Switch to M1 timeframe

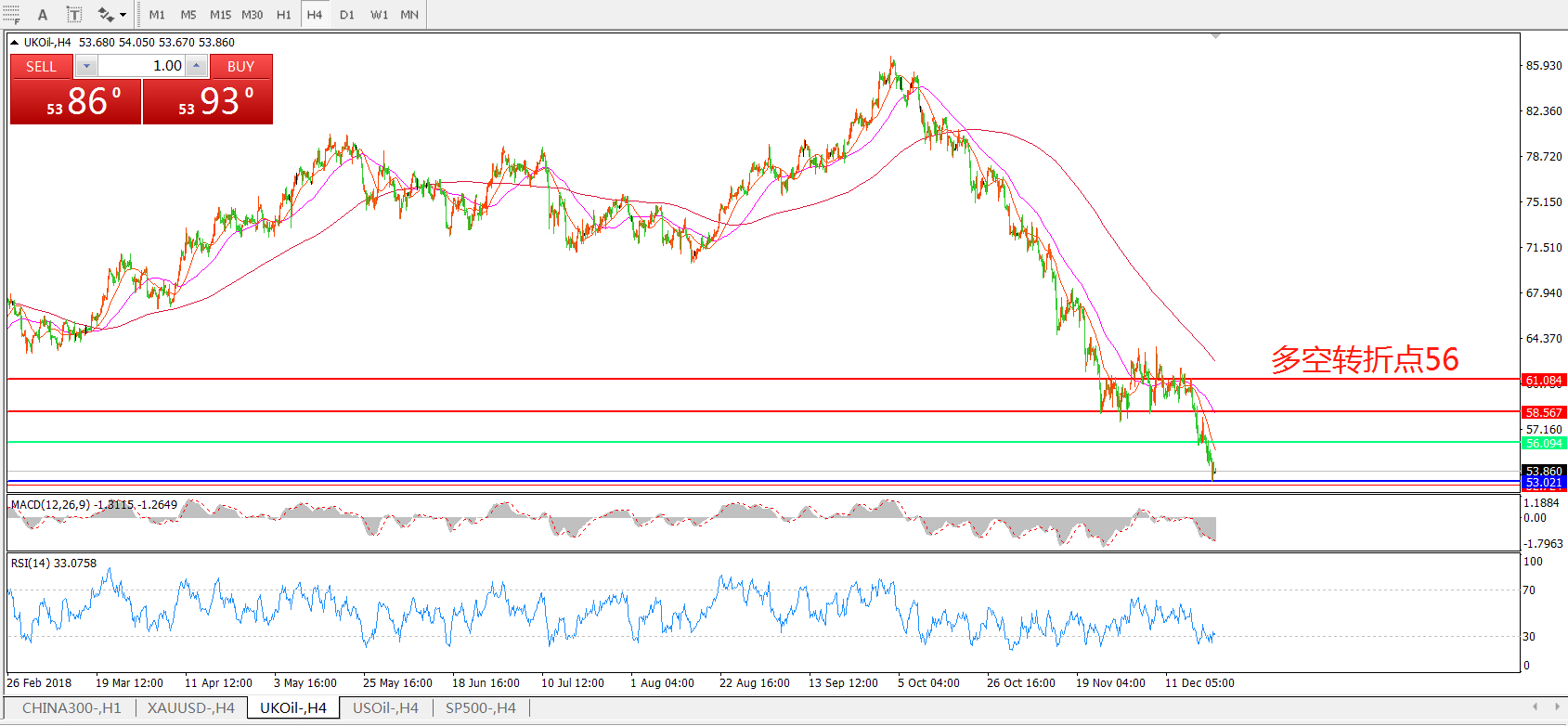coord(157,14)
